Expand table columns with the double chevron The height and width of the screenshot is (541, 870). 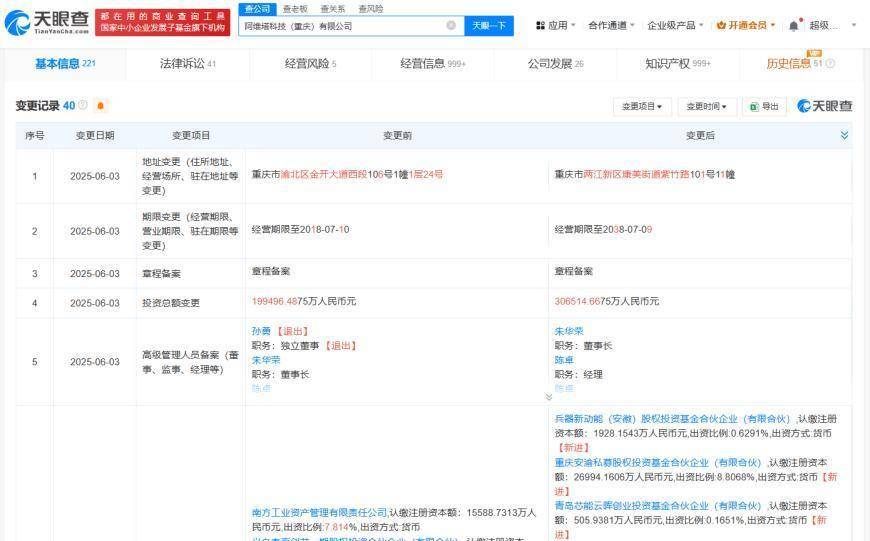(844, 135)
